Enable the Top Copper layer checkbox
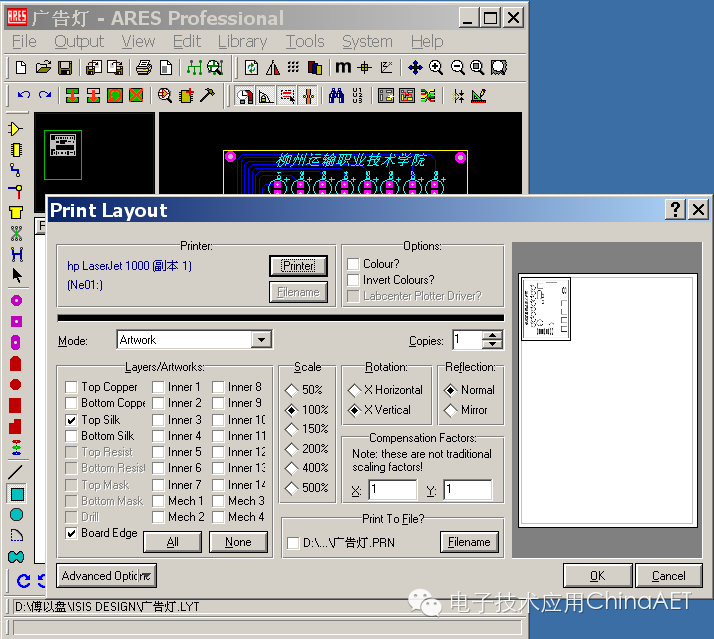The height and width of the screenshot is (639, 714). tap(71, 387)
